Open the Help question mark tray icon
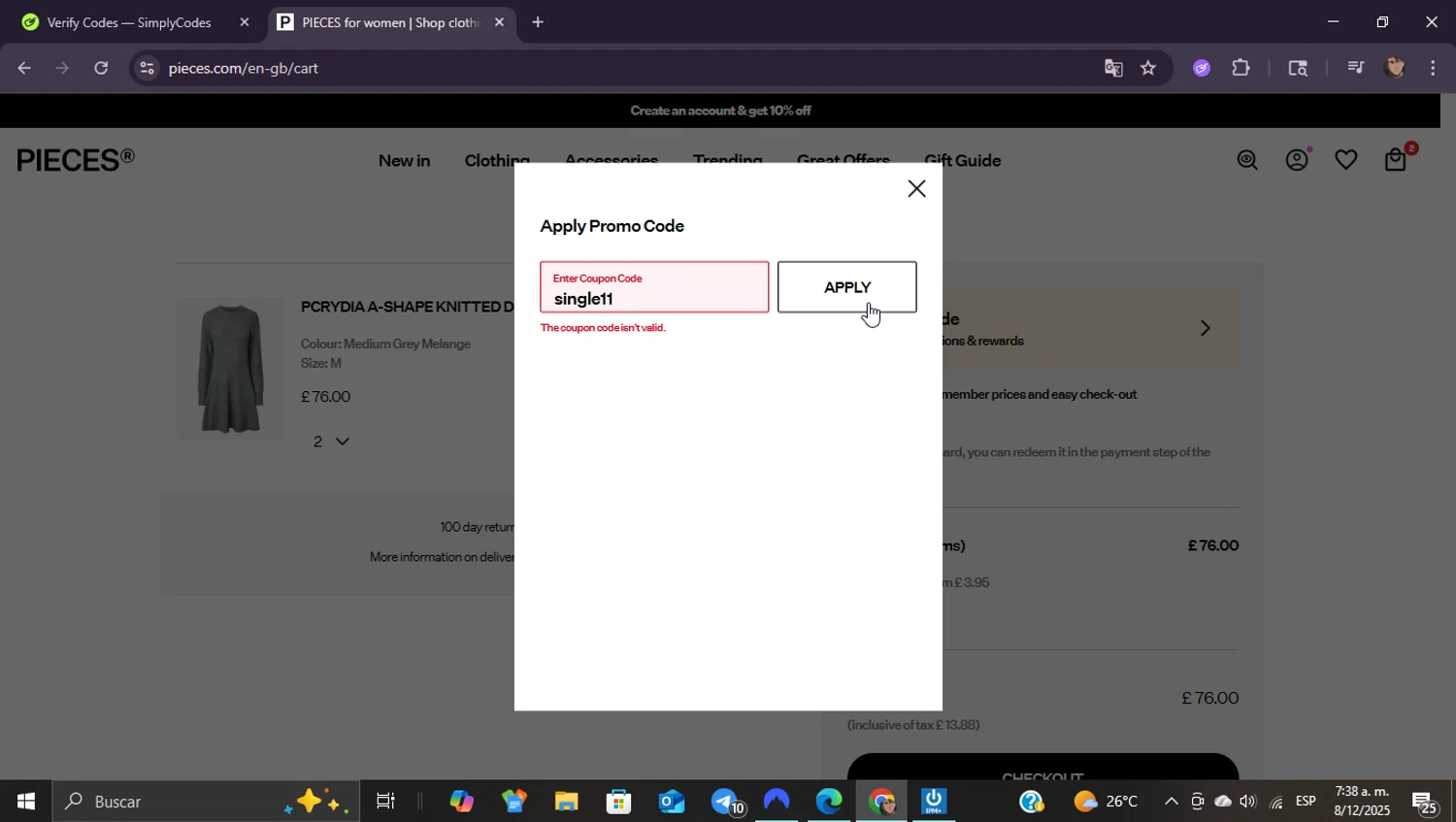The height and width of the screenshot is (822, 1456). [x=1031, y=802]
